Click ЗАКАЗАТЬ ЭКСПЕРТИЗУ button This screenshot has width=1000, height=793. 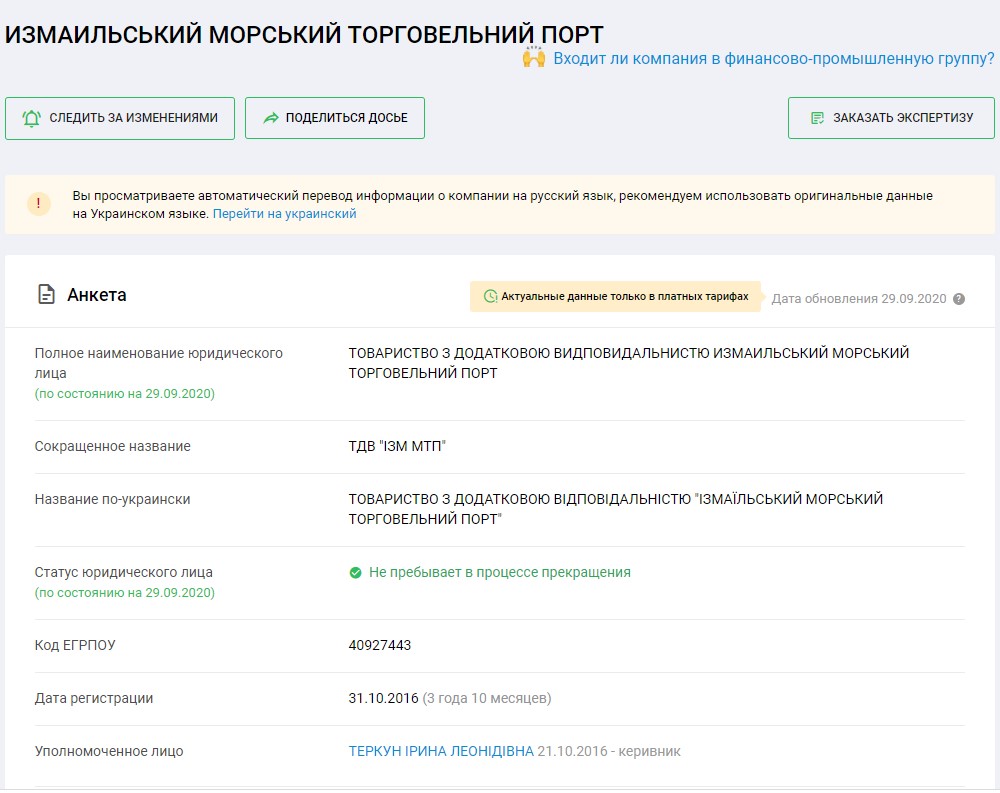891,118
